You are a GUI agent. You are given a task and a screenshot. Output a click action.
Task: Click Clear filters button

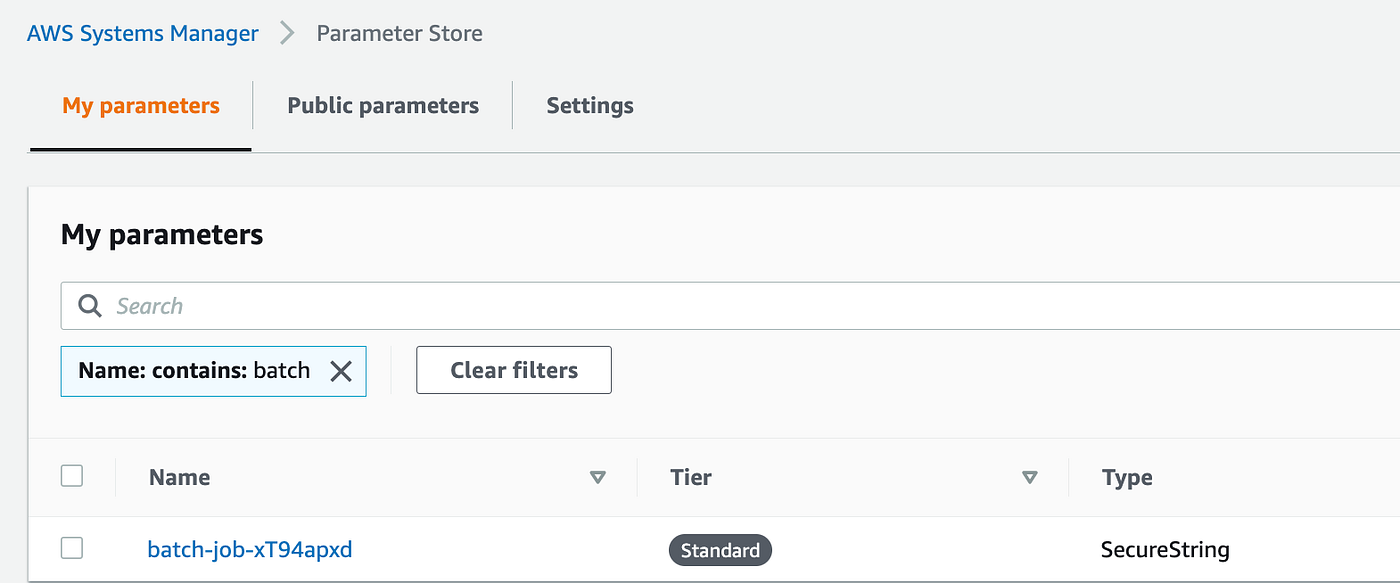pos(514,370)
